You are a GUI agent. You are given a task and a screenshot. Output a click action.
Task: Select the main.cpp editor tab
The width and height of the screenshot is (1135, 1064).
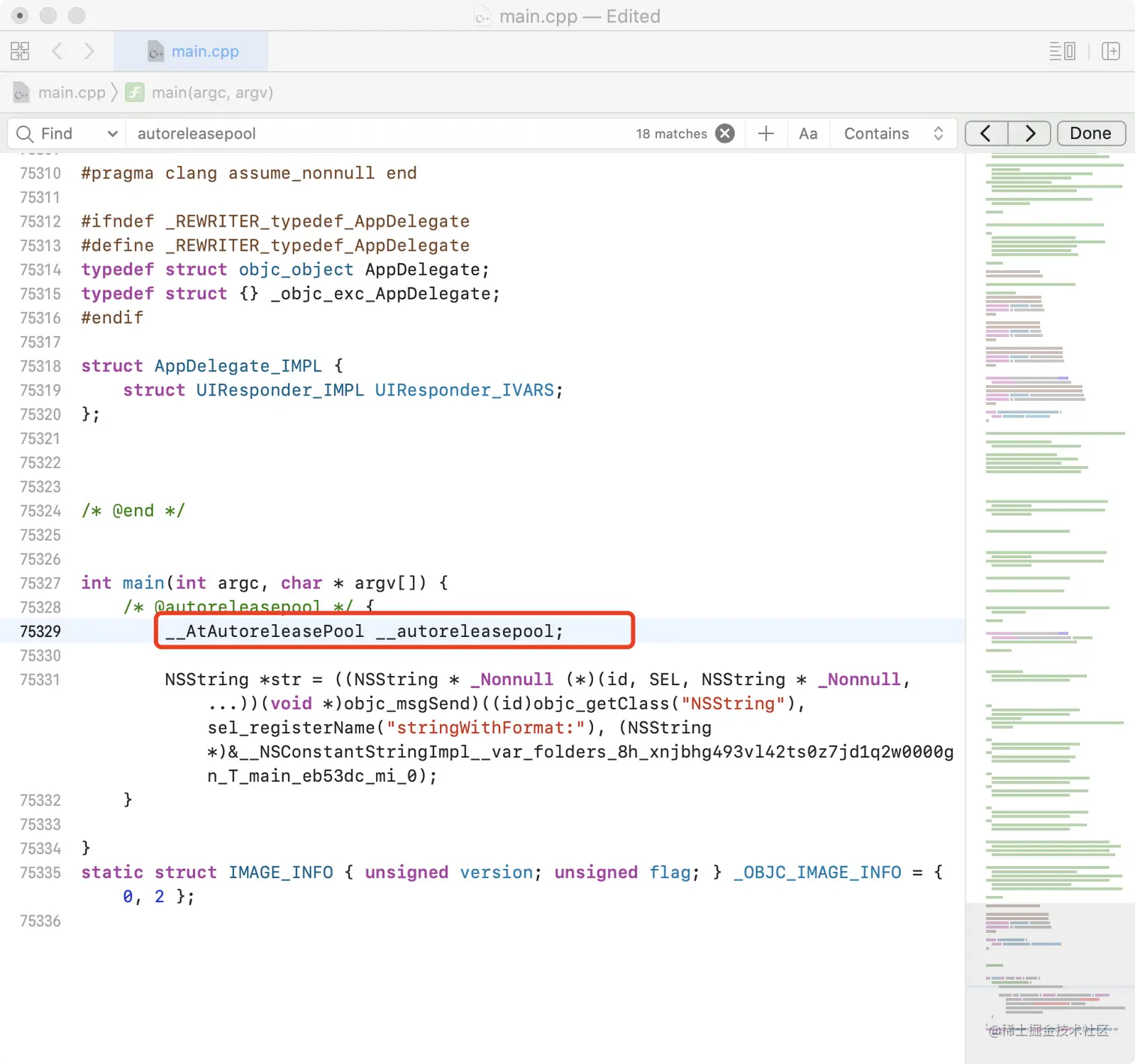(191, 51)
